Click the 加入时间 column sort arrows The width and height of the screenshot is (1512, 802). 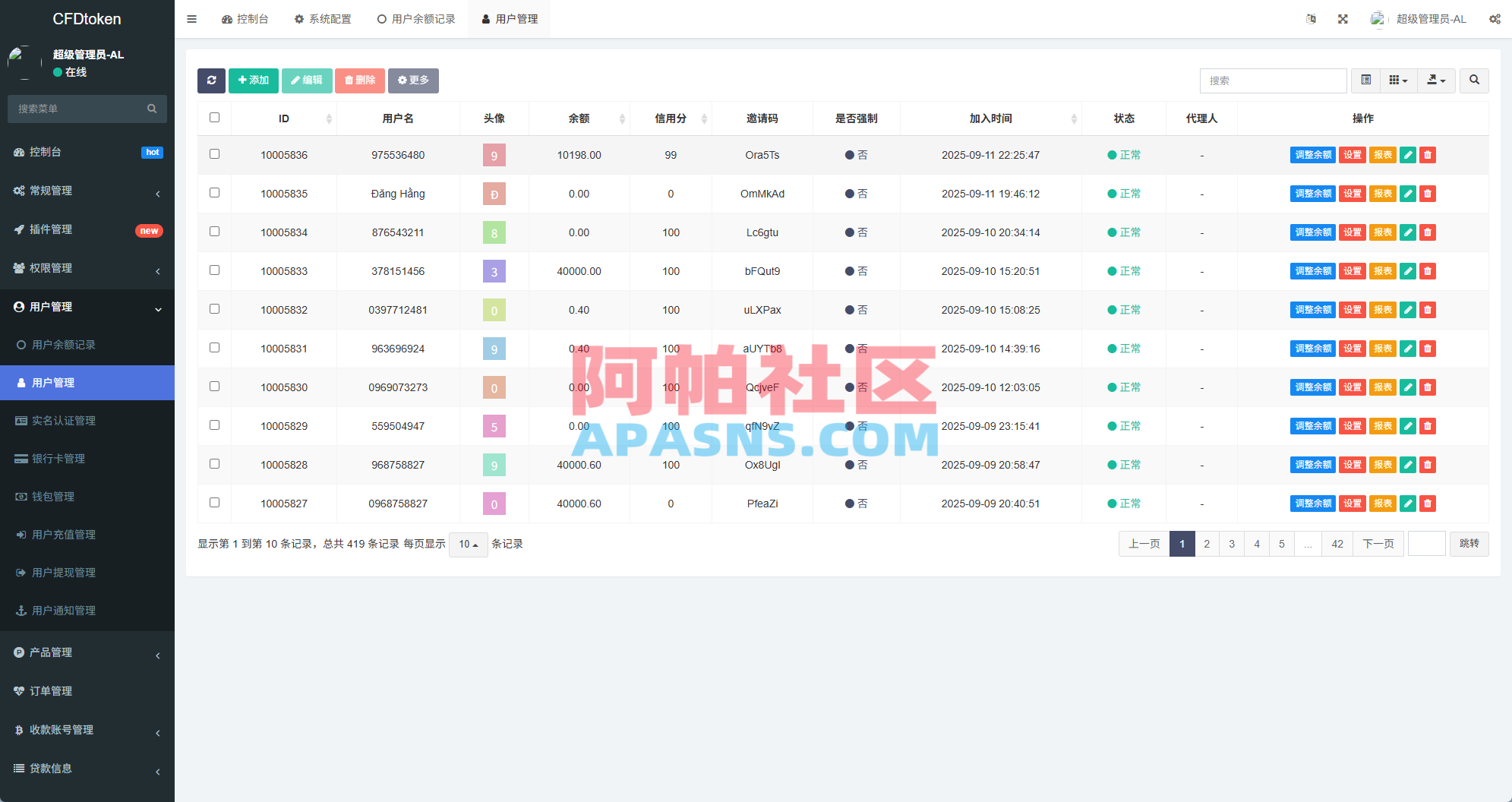click(1074, 118)
